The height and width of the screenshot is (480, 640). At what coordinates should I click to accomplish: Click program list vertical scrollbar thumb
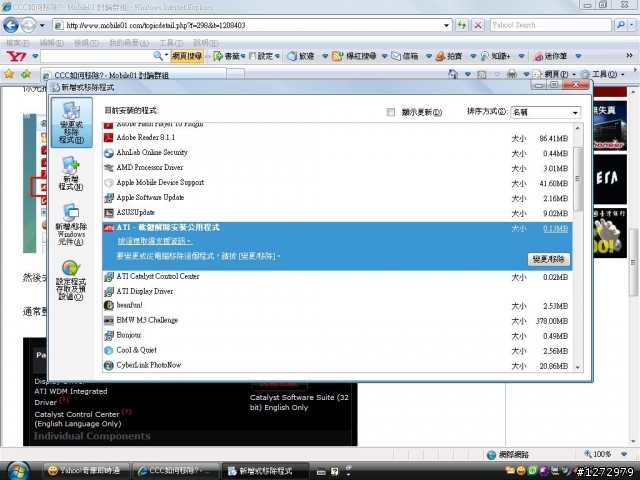coord(578,179)
